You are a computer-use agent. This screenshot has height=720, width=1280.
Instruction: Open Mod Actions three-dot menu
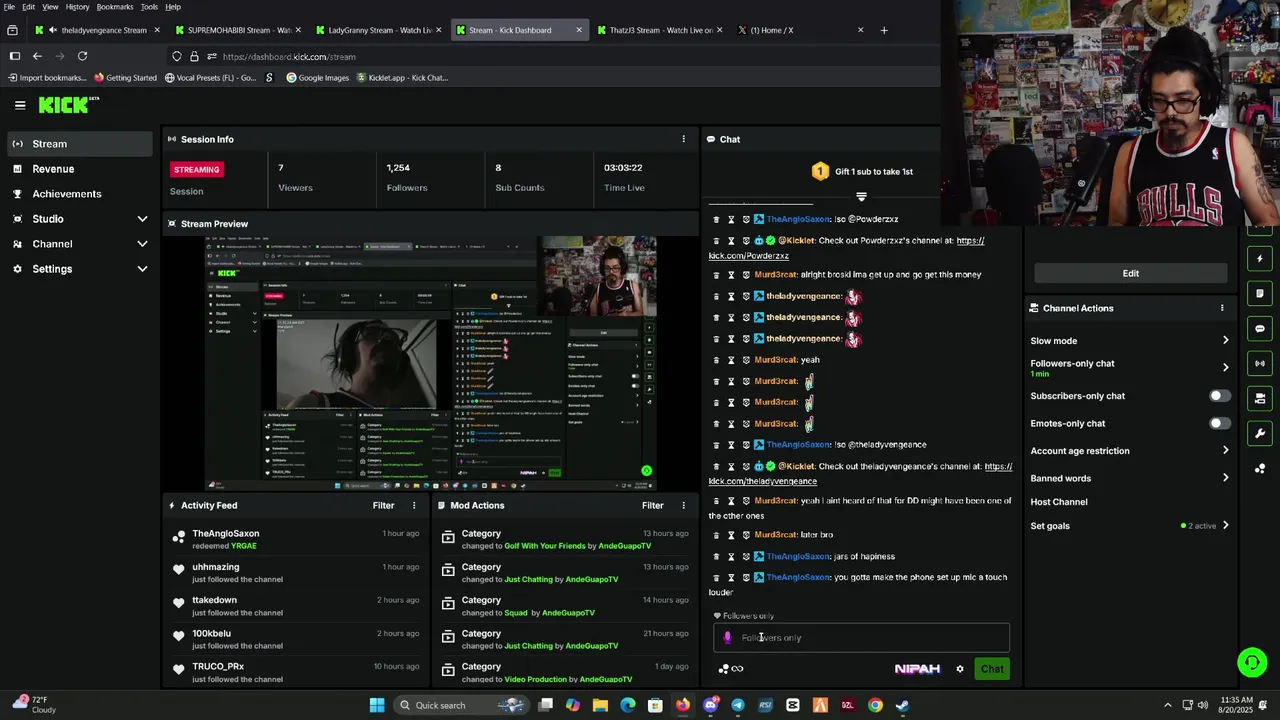[x=684, y=505]
